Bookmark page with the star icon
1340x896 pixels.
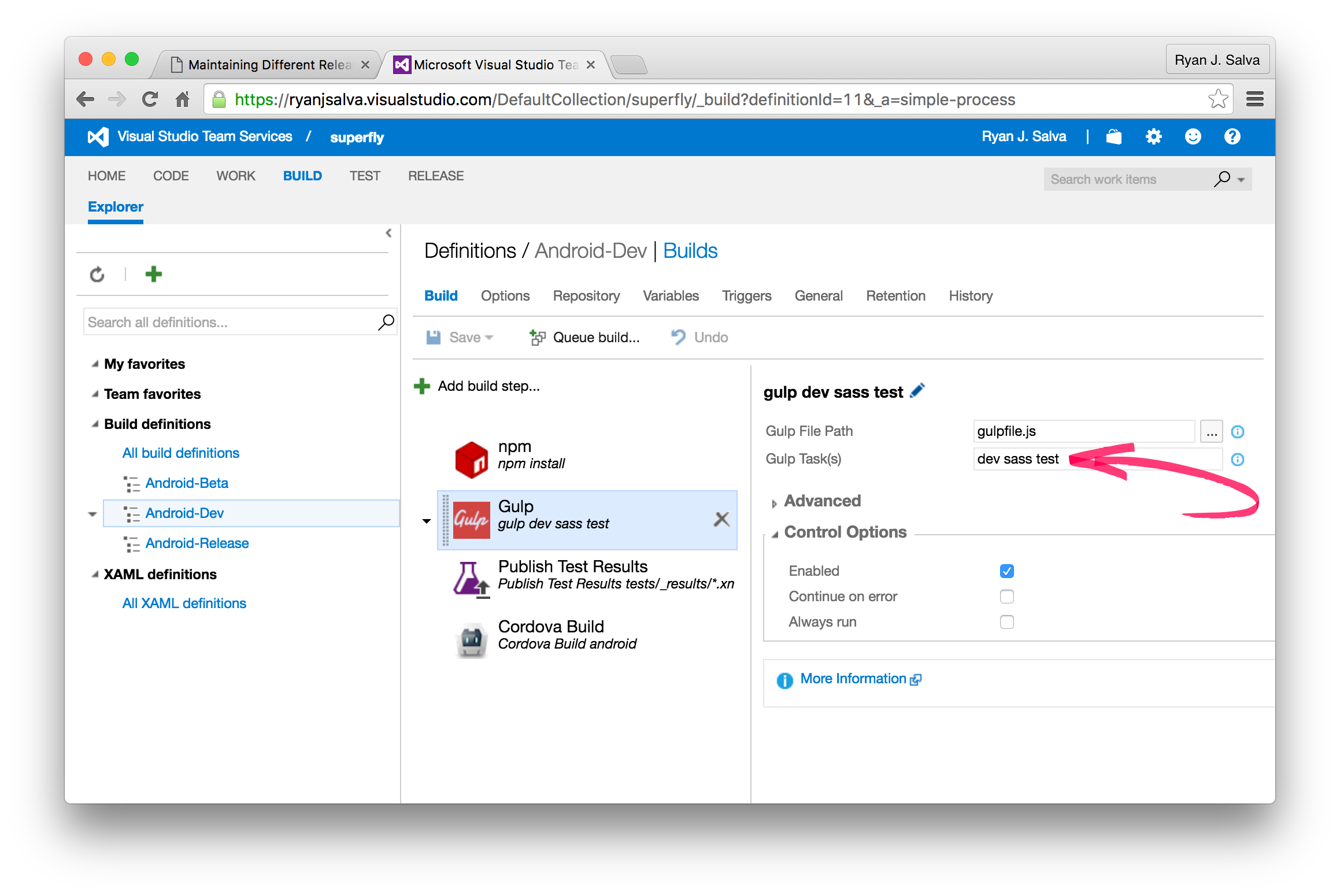pos(1217,99)
